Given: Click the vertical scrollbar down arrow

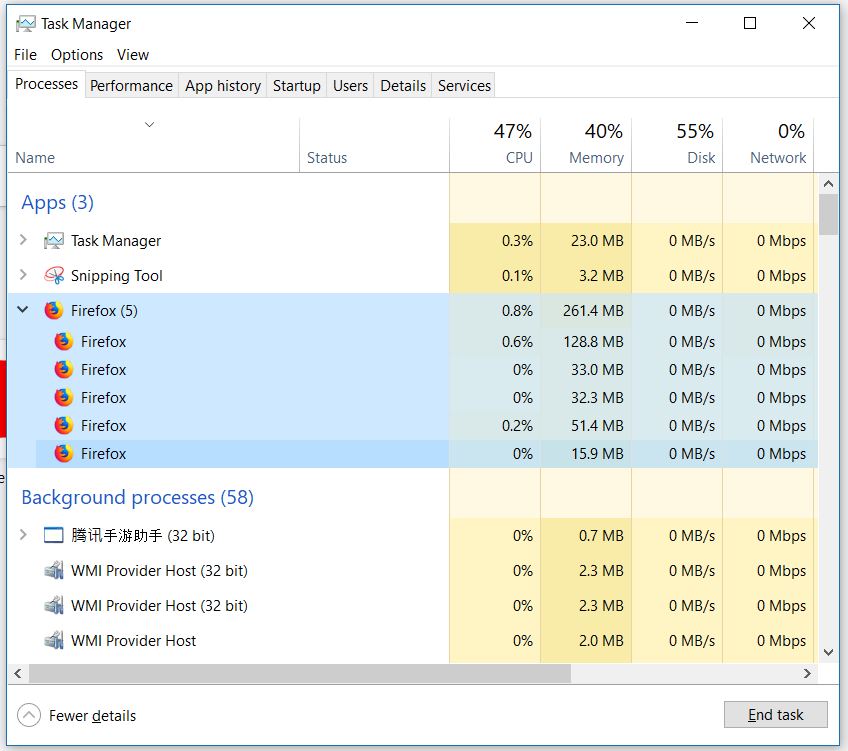Looking at the screenshot, I should pos(828,653).
